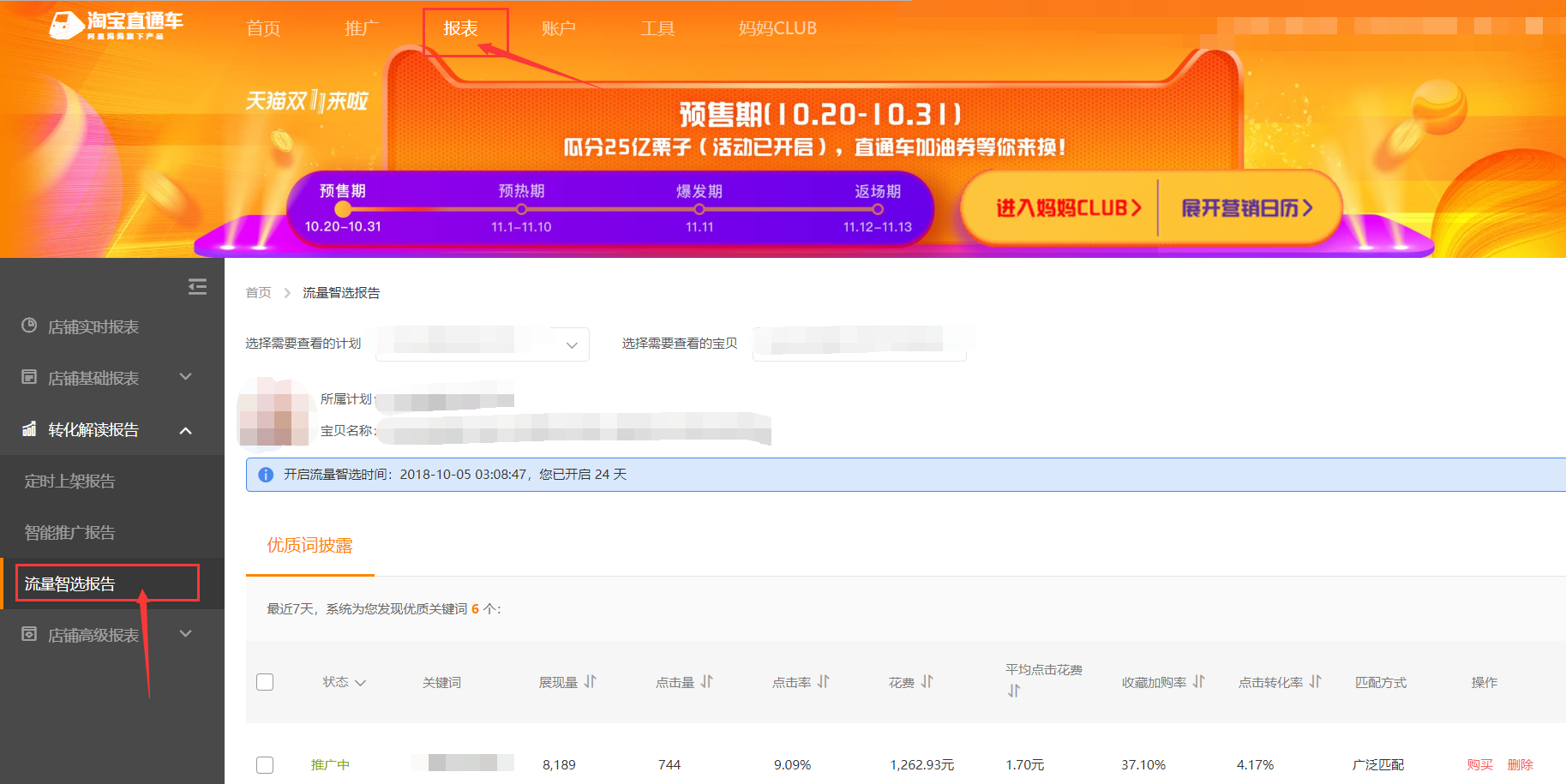Click the 推广中 status text

pyautogui.click(x=330, y=764)
